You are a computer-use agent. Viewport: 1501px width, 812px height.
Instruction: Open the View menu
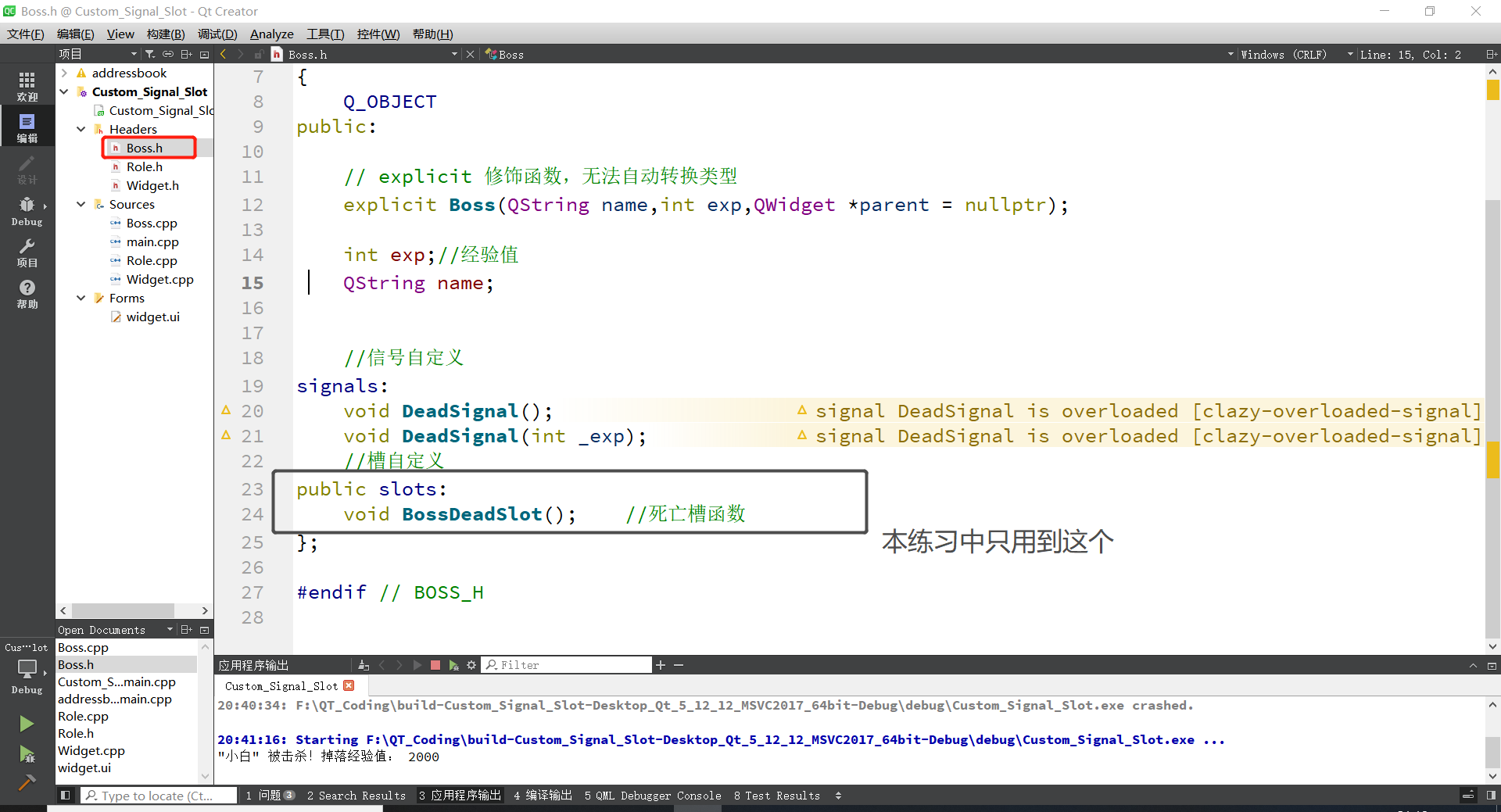[x=120, y=34]
